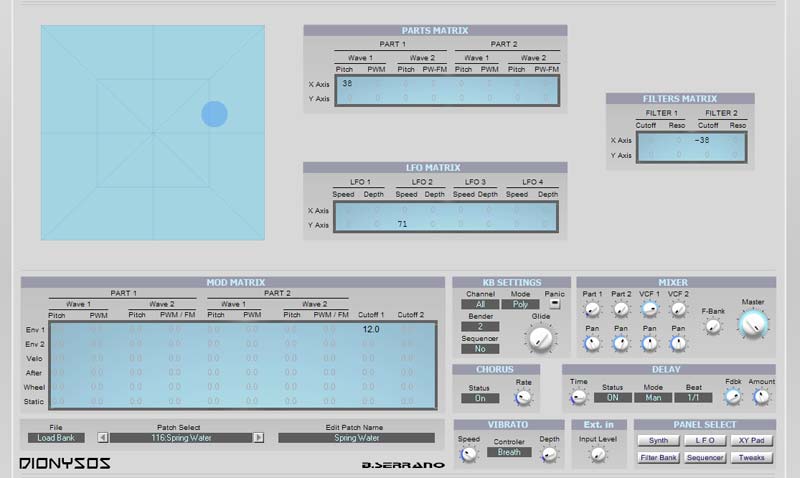Open the KB Channel All selector
The width and height of the screenshot is (800, 478).
pos(480,304)
